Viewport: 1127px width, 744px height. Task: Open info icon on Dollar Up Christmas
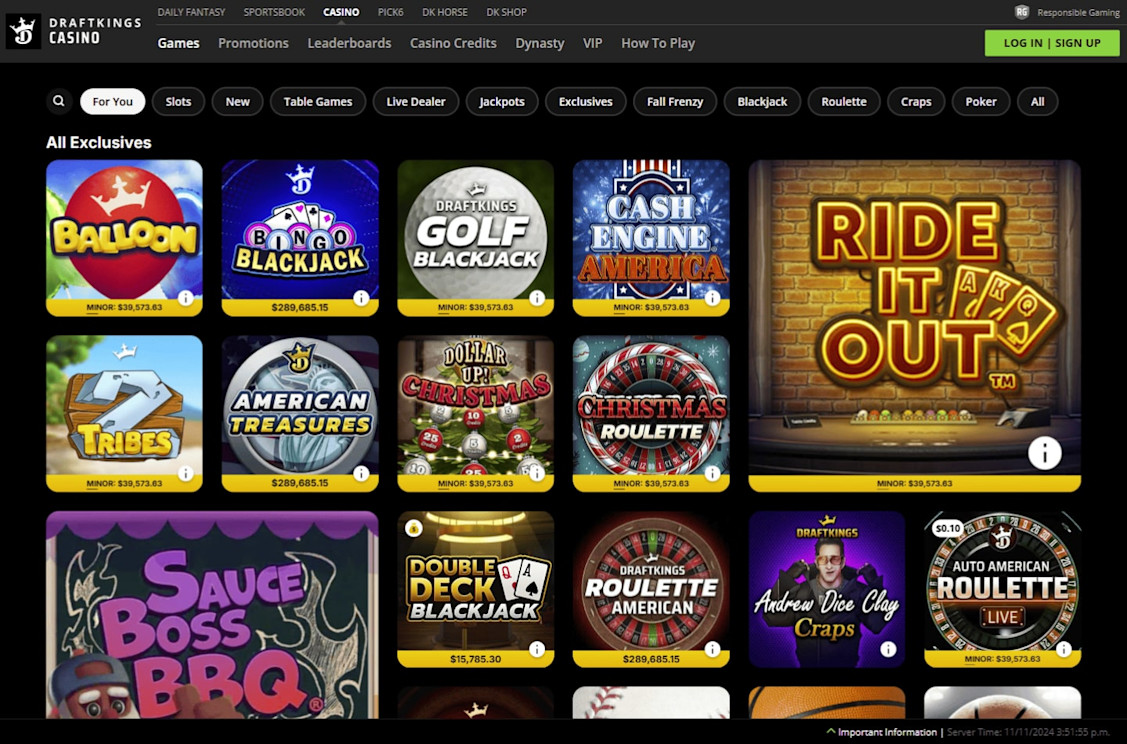[536, 473]
